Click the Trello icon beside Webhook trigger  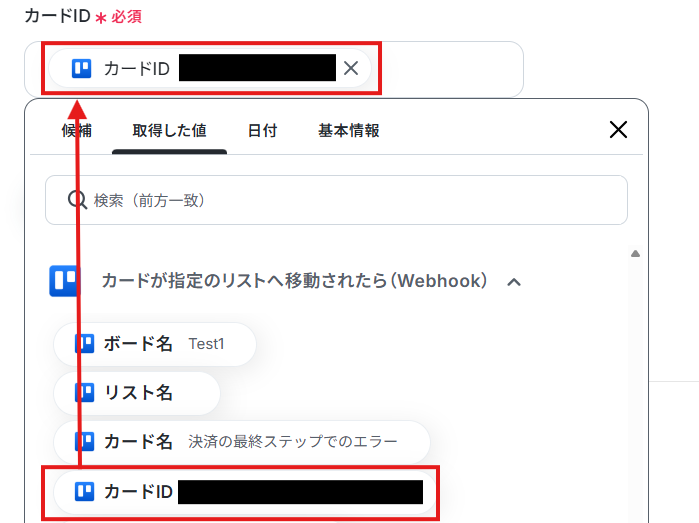[64, 281]
